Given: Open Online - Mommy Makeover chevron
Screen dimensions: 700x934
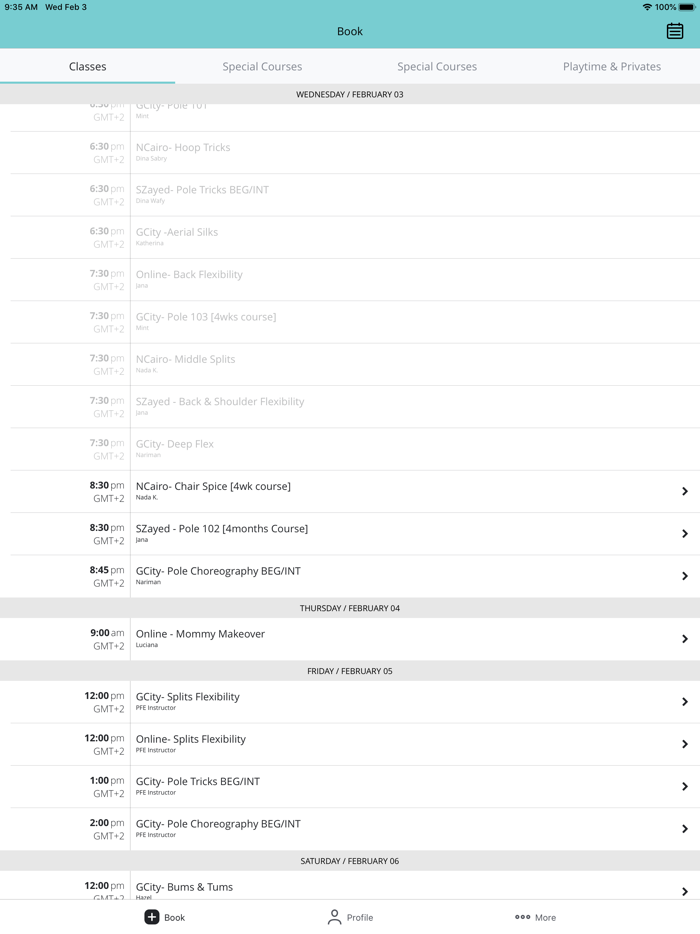Looking at the screenshot, I should coord(685,639).
